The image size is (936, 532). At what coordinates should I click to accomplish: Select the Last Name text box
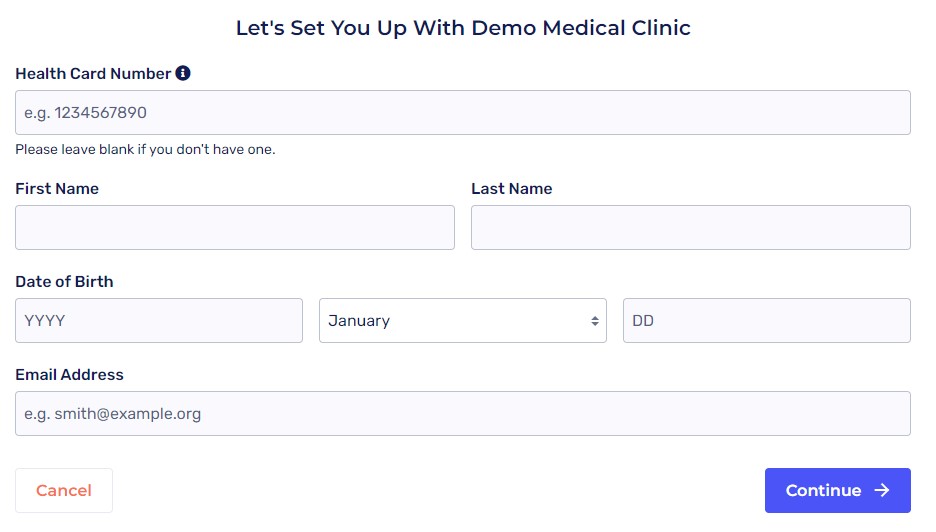[x=690, y=227]
